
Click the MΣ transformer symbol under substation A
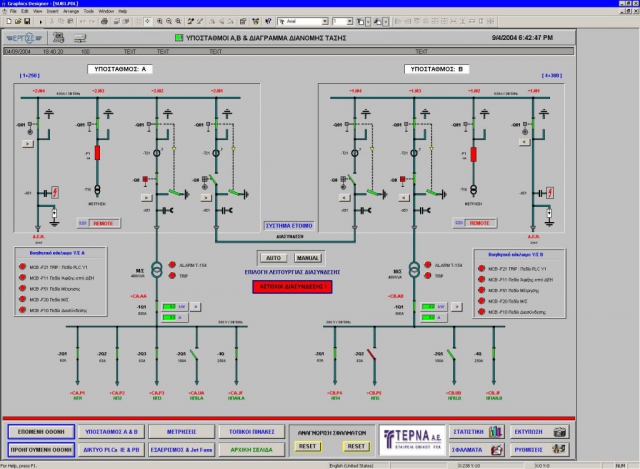tap(155, 272)
